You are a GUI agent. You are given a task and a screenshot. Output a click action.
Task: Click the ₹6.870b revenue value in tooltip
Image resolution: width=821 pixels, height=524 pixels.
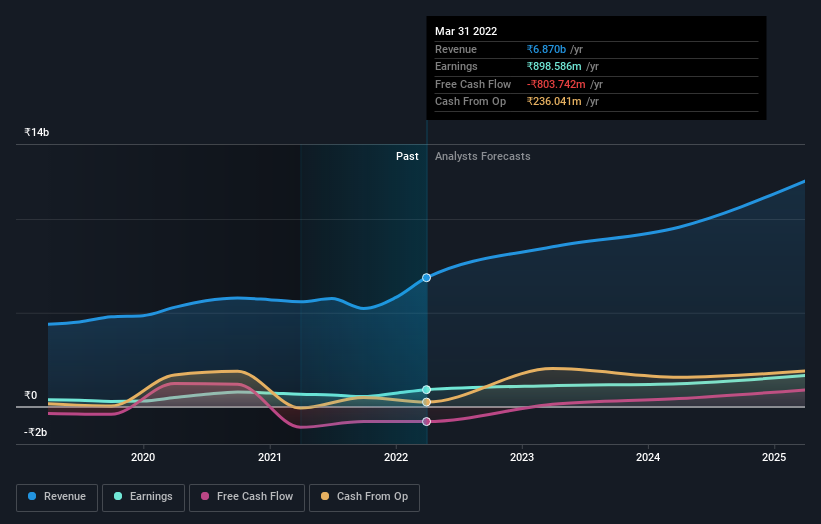[546, 49]
